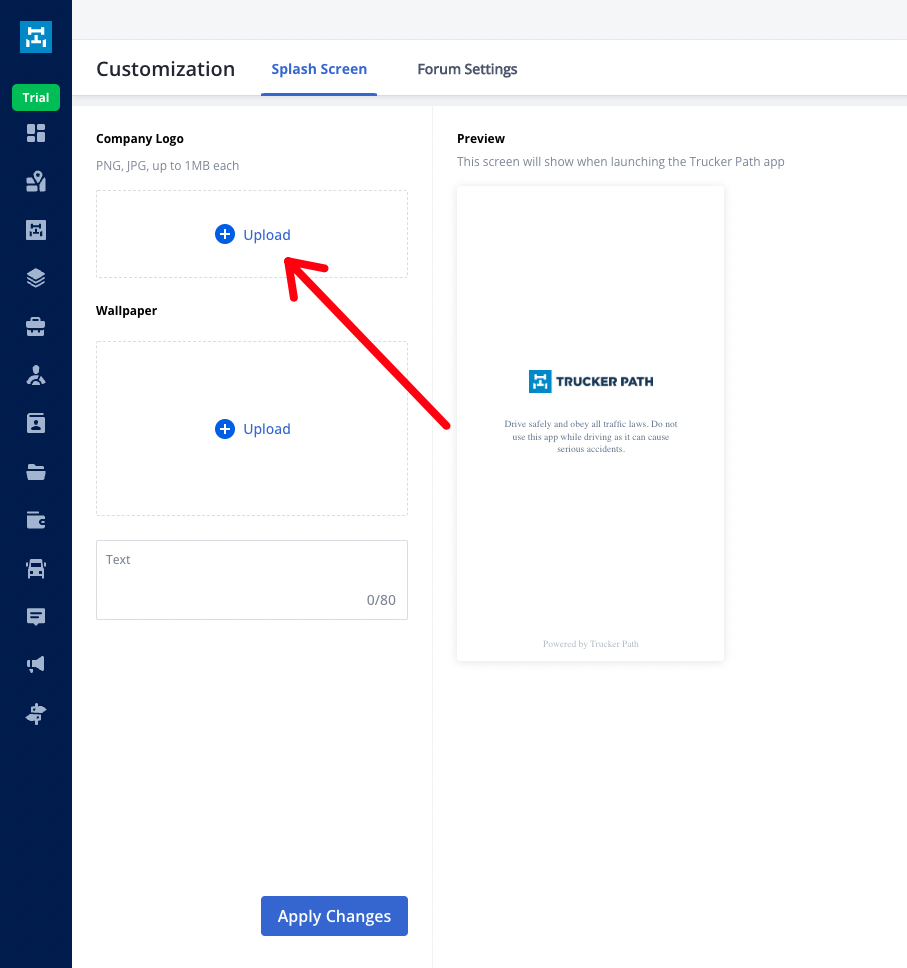Open the folder icon in sidebar
Screen dimensions: 907x968
[36, 472]
